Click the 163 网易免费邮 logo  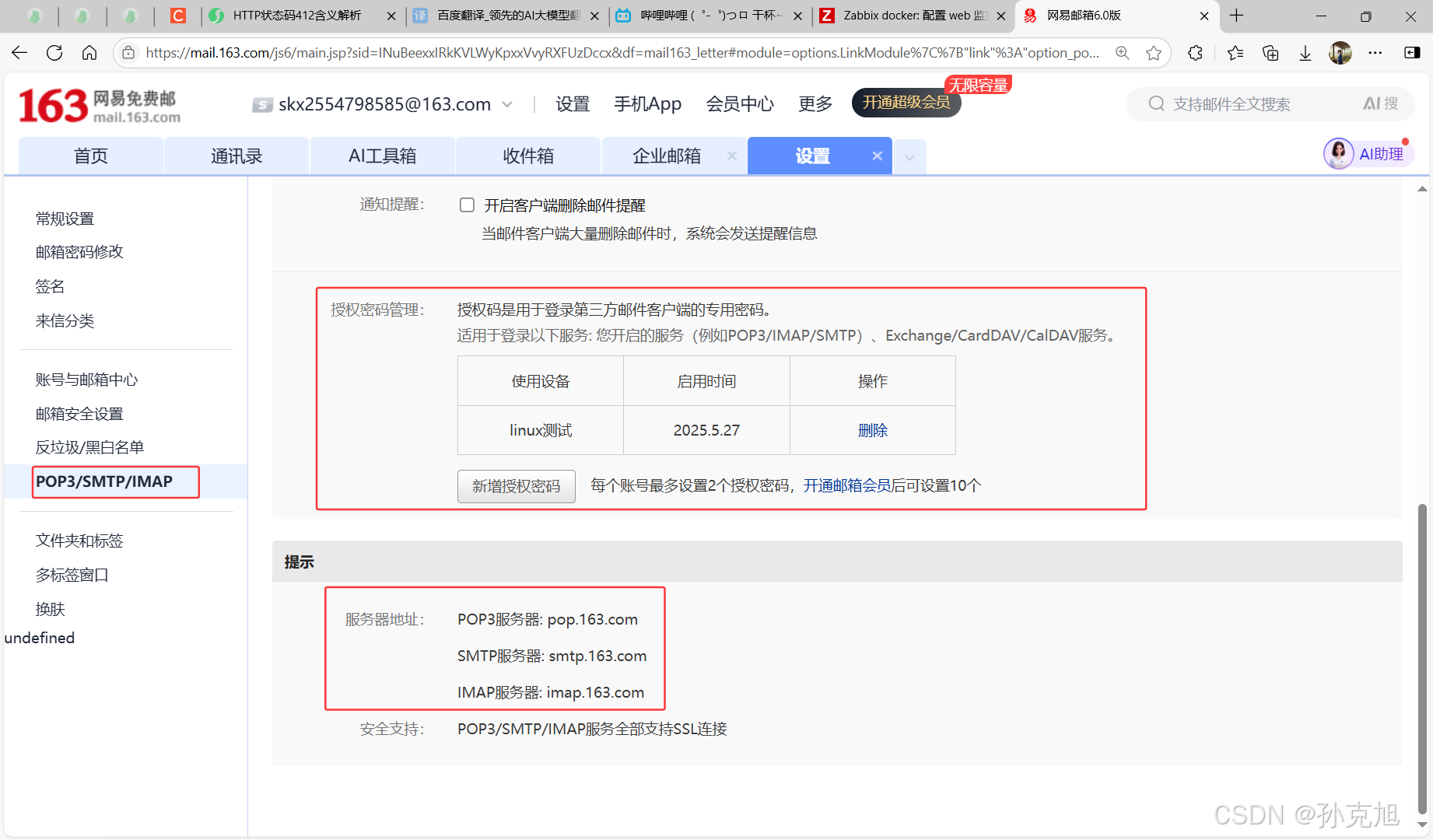99,106
